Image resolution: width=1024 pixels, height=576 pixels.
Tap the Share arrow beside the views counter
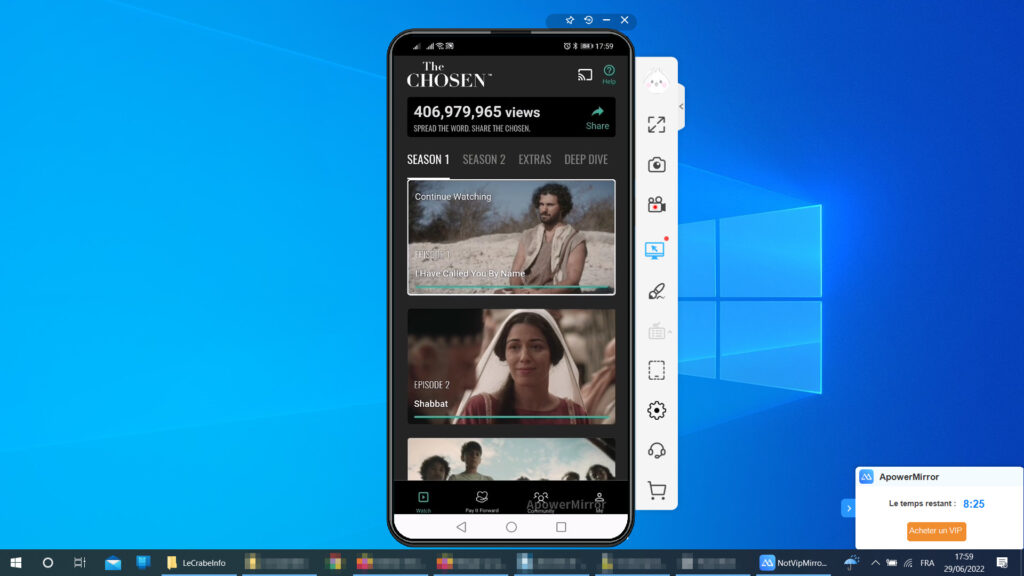pyautogui.click(x=597, y=118)
